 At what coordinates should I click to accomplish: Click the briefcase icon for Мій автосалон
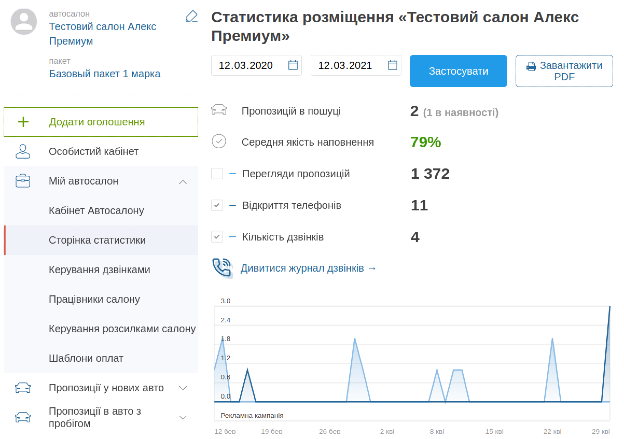(x=23, y=181)
